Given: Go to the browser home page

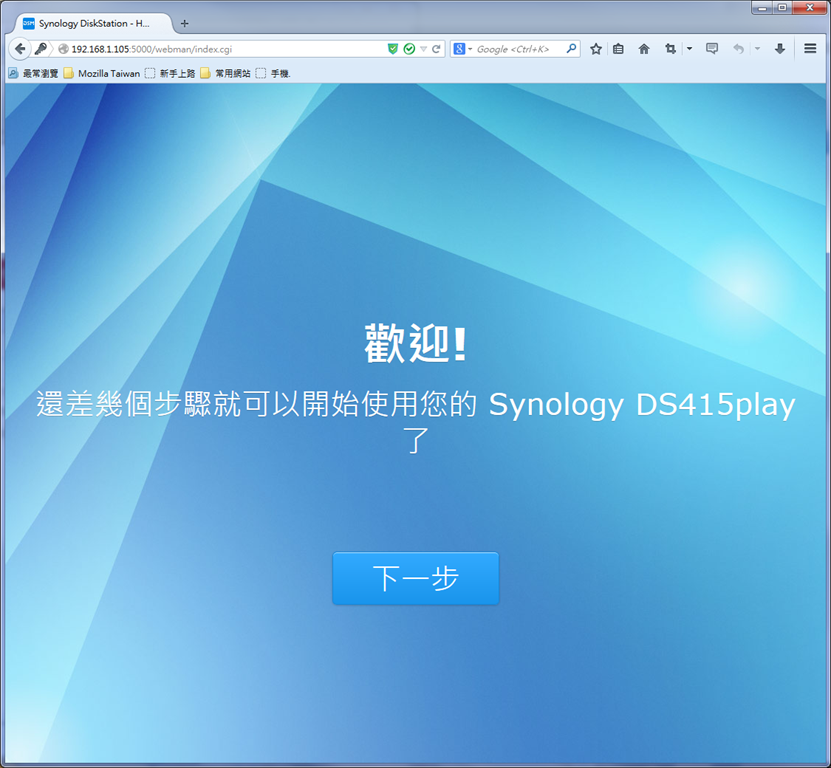Looking at the screenshot, I should point(644,49).
